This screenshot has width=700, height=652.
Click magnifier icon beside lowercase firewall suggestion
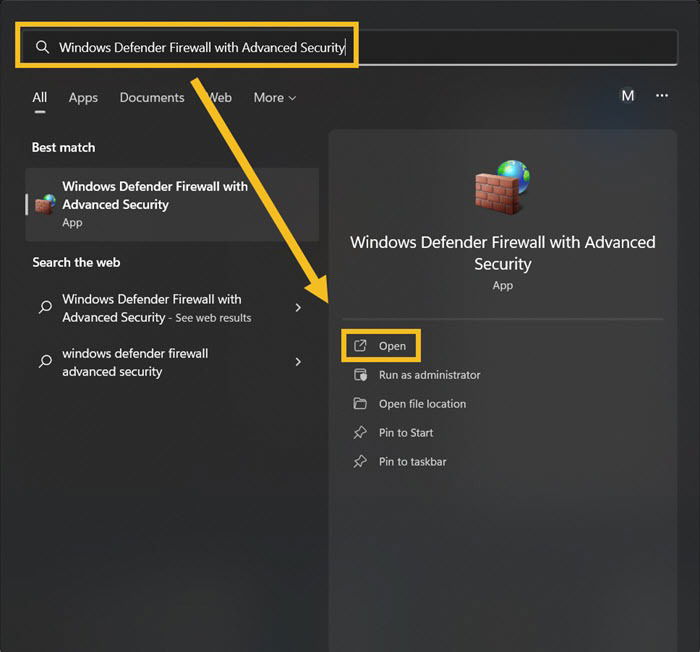(45, 361)
